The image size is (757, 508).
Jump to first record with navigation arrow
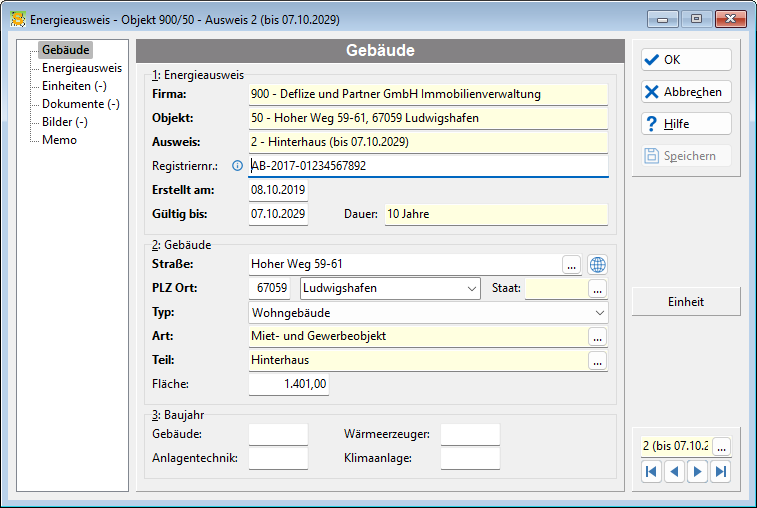(651, 471)
